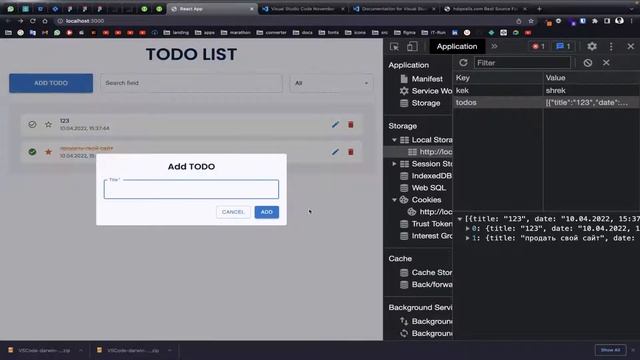Image resolution: width=640 pixels, height=360 pixels.
Task: Delete the 123 todo with trash icon
Action: pyautogui.click(x=351, y=124)
